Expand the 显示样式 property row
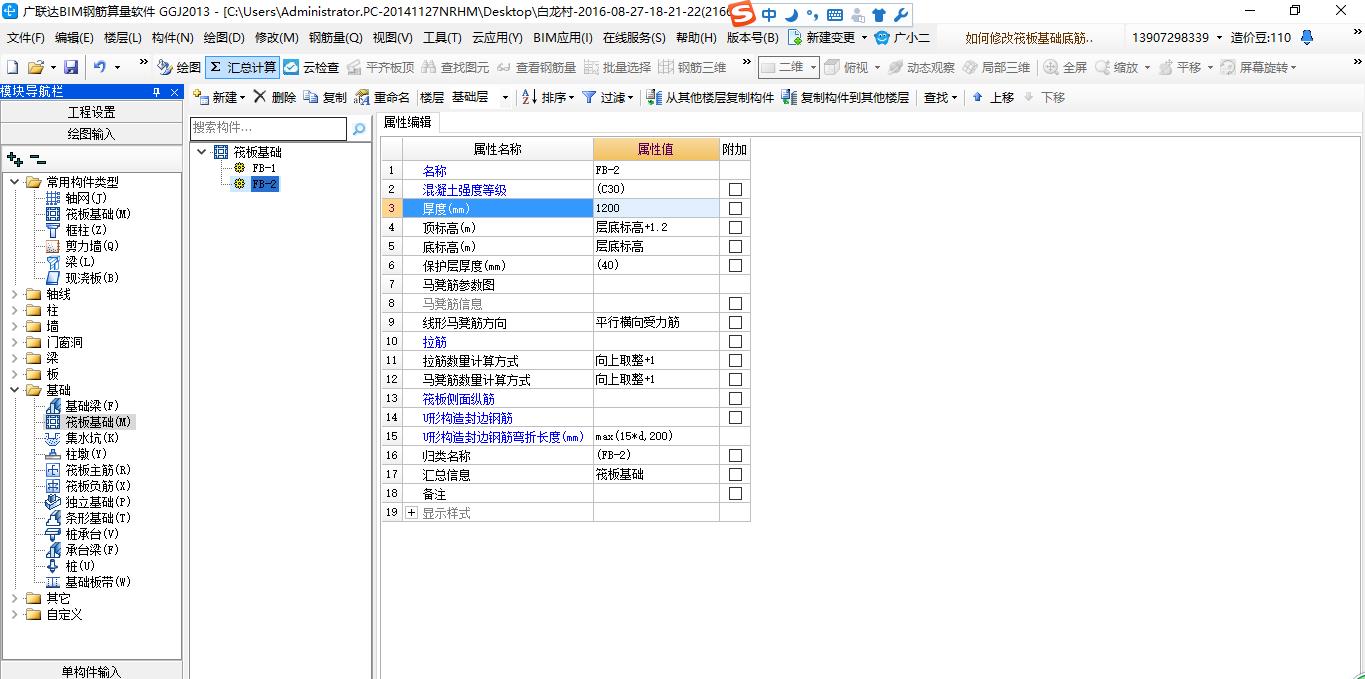 (x=411, y=513)
